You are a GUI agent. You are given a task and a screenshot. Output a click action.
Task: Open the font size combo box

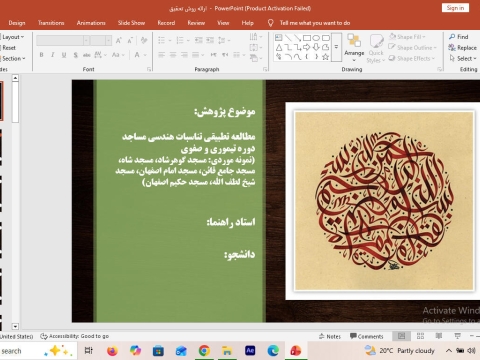point(101,41)
